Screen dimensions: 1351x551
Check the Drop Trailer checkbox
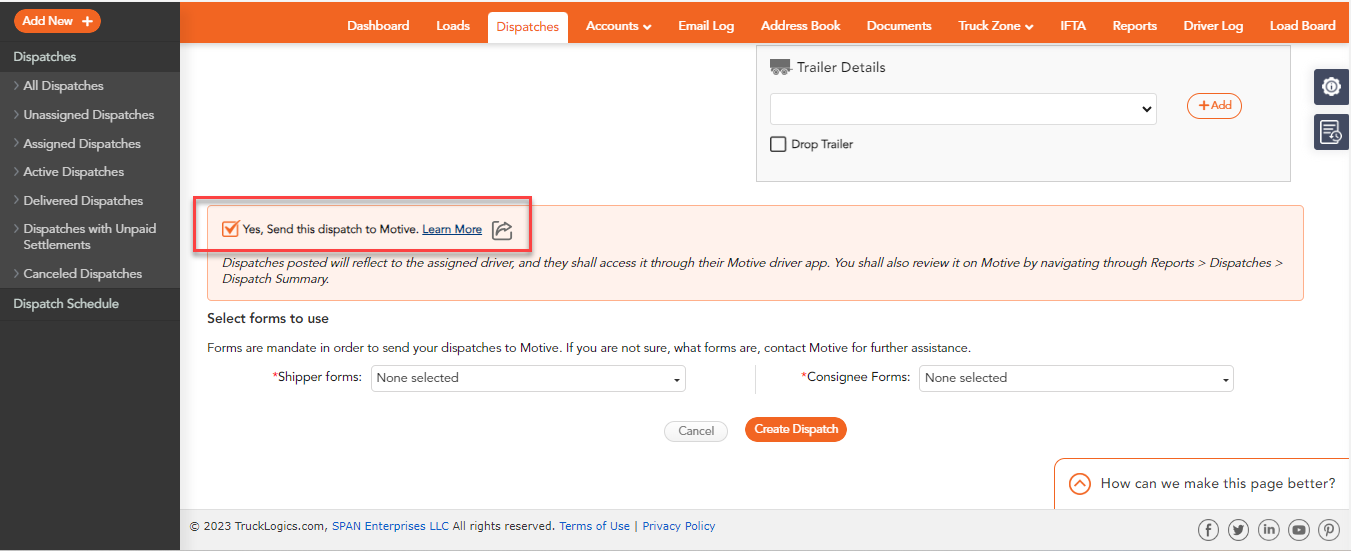(x=778, y=144)
